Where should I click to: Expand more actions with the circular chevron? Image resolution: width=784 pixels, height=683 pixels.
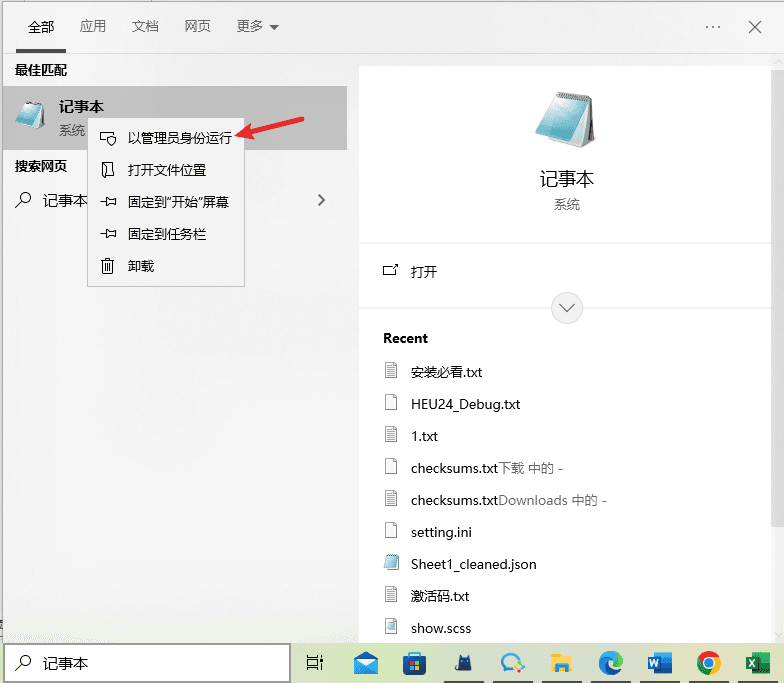567,307
